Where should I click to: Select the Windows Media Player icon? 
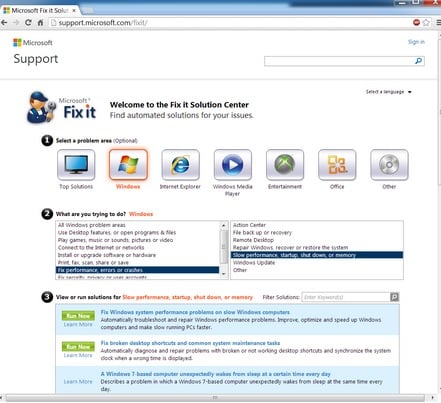tap(233, 165)
